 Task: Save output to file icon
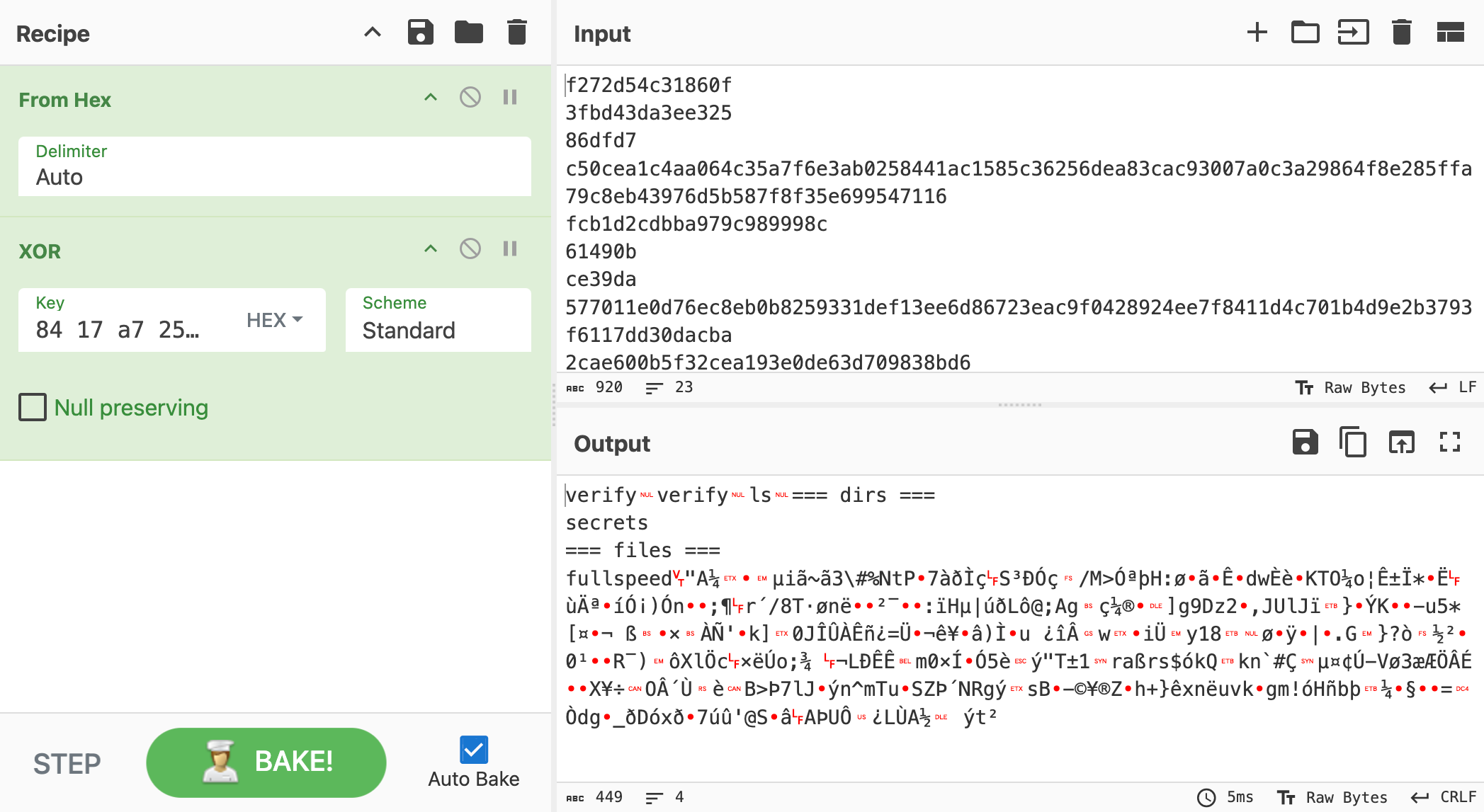click(x=1305, y=442)
